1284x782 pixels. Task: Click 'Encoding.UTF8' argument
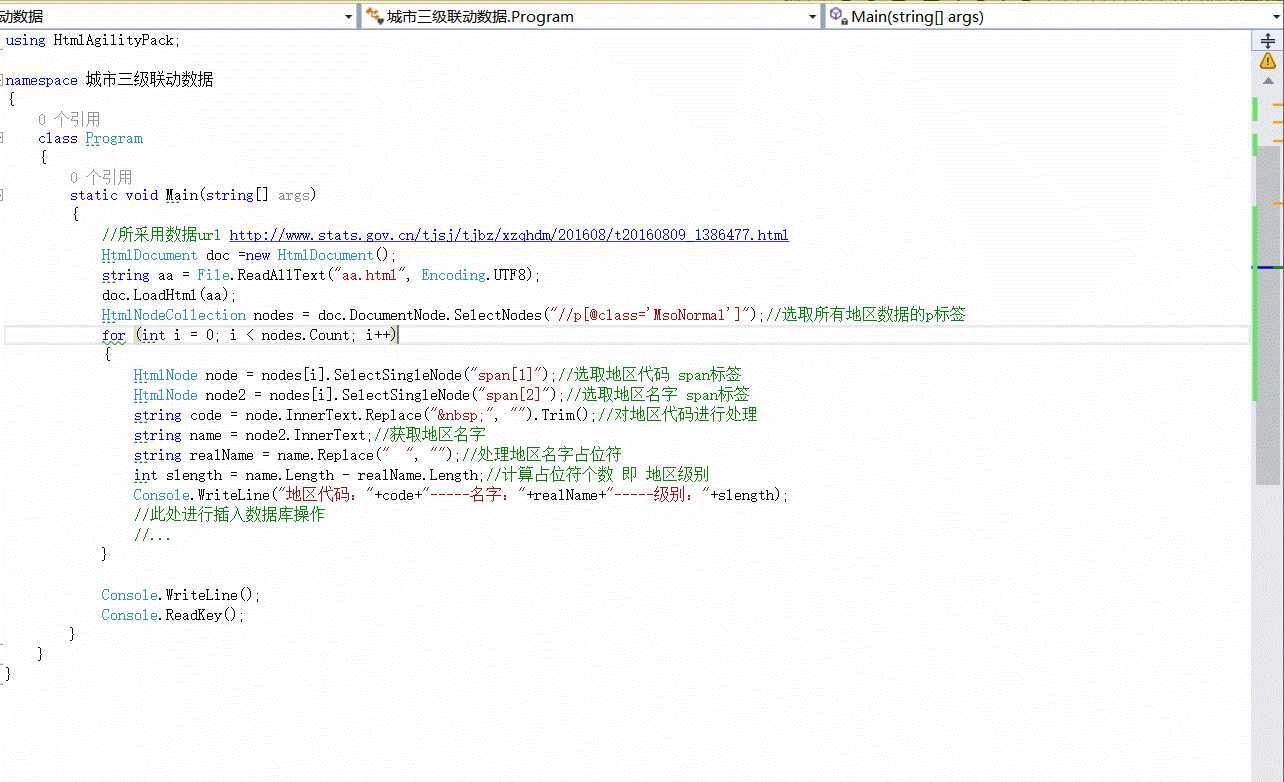tap(477, 275)
